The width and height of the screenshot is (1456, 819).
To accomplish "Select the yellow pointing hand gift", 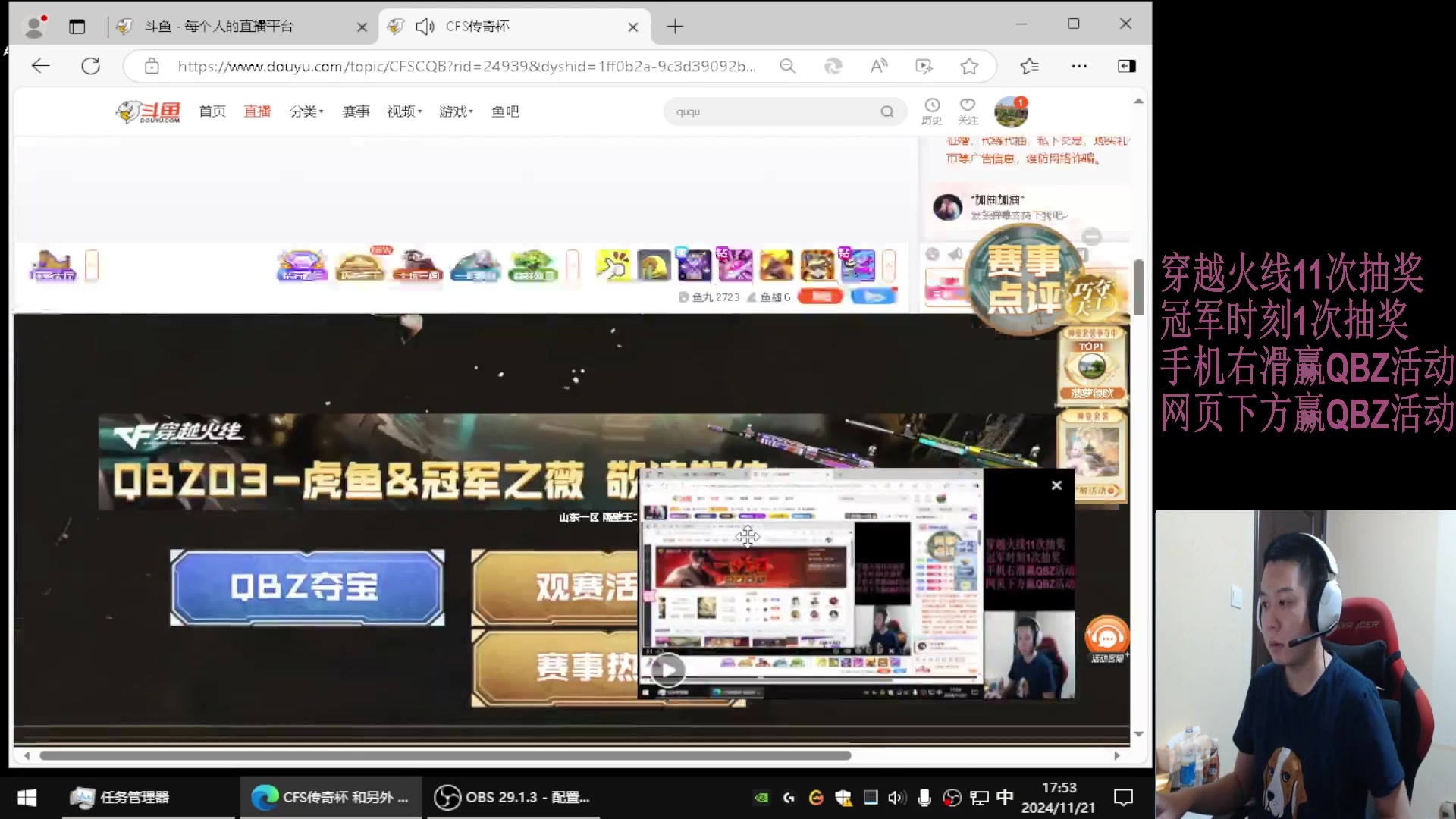I will click(x=613, y=265).
